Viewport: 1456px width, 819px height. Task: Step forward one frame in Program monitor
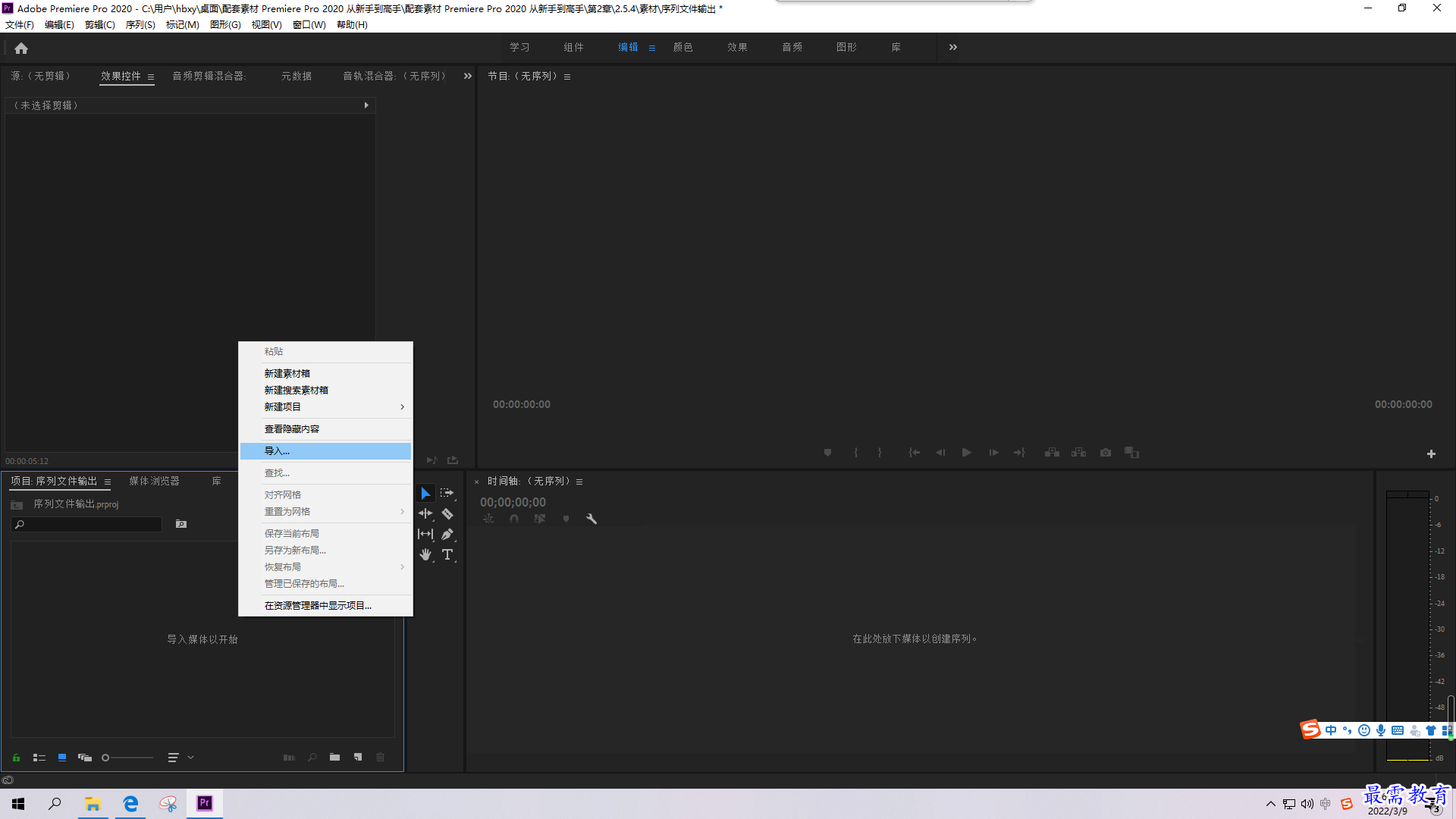(993, 453)
